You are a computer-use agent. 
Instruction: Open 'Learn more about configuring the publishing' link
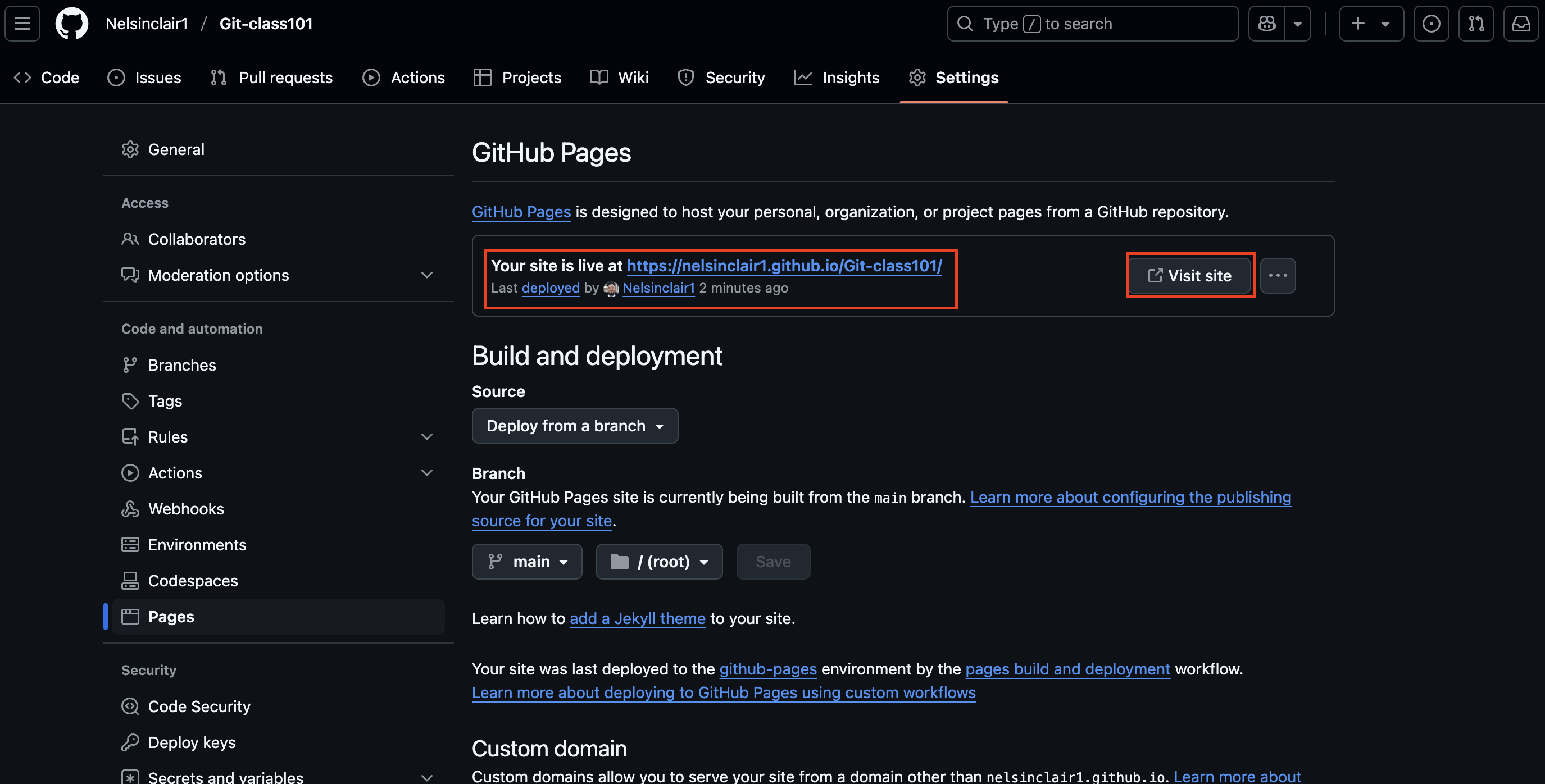pyautogui.click(x=1130, y=497)
